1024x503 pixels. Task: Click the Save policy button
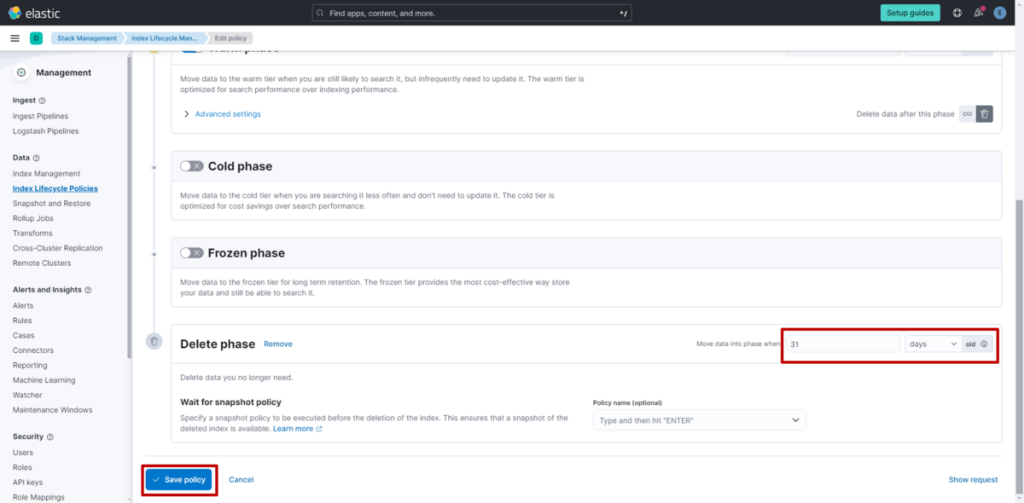pyautogui.click(x=179, y=480)
